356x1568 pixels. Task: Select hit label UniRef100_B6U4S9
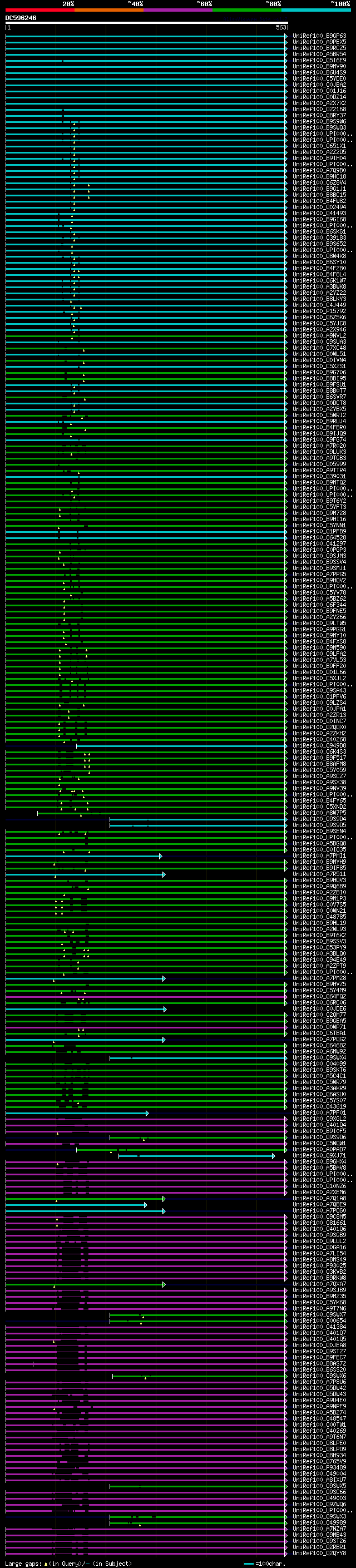click(319, 72)
